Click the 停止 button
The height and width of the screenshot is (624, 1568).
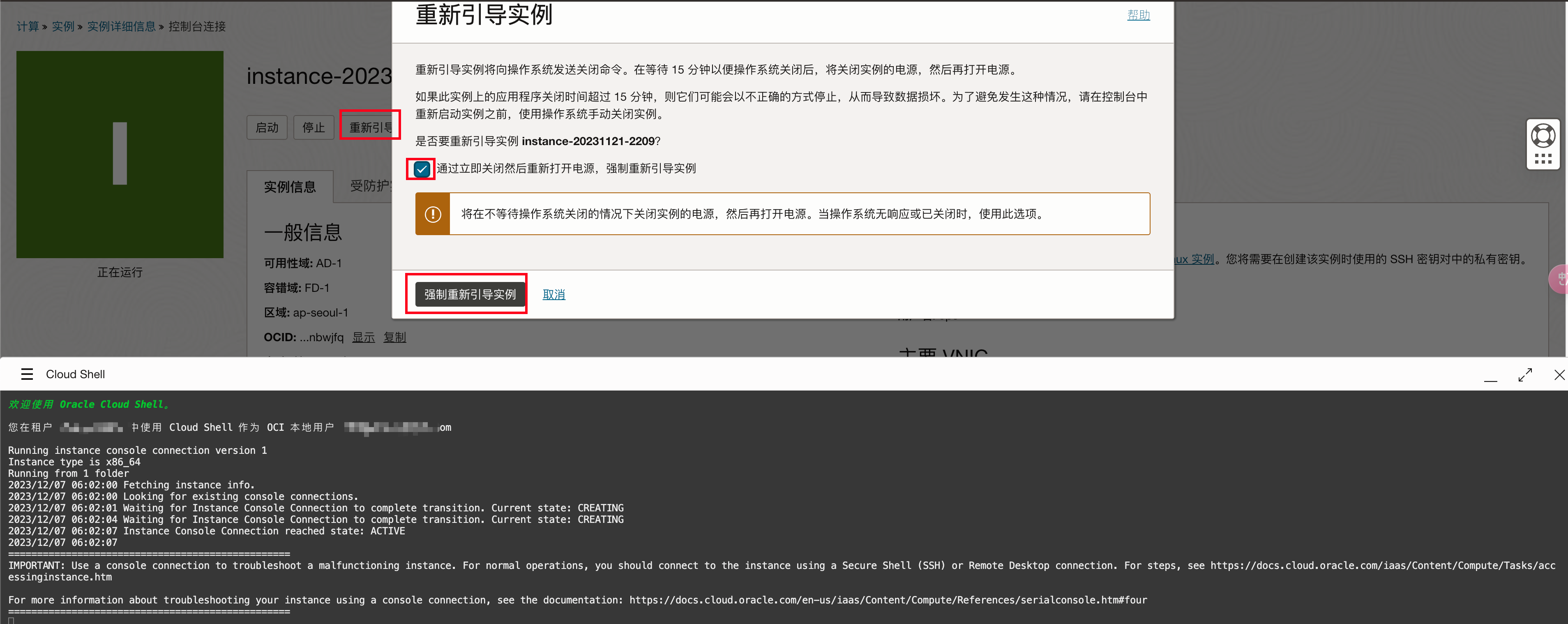(x=314, y=127)
